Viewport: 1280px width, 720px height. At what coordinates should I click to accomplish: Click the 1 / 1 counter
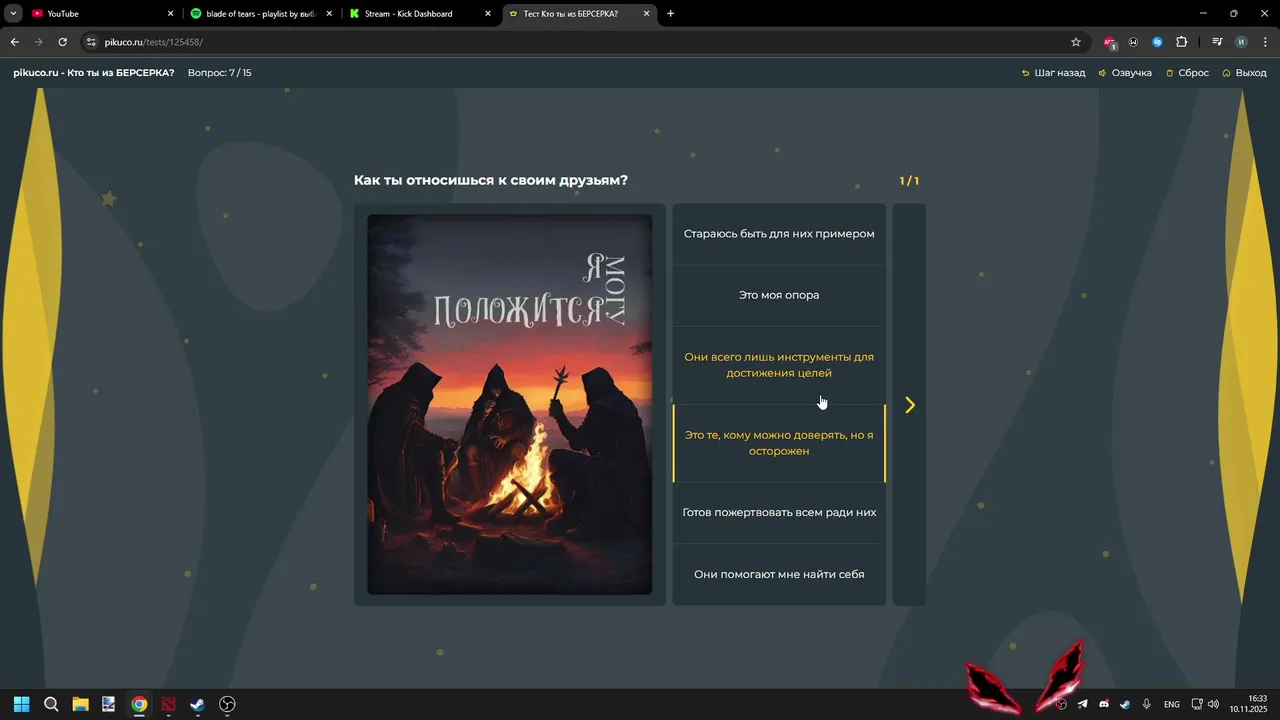(909, 181)
